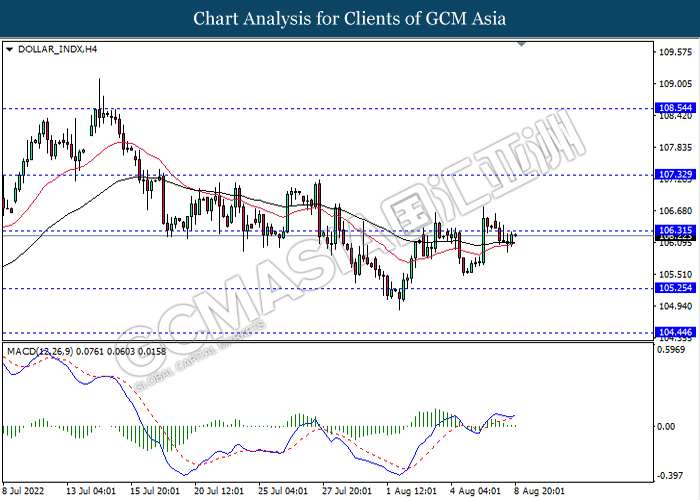The height and width of the screenshot is (500, 700).
Task: Open the DOLLAR_INDX,H4 symbol dropdown arrow
Action: pyautogui.click(x=9, y=50)
